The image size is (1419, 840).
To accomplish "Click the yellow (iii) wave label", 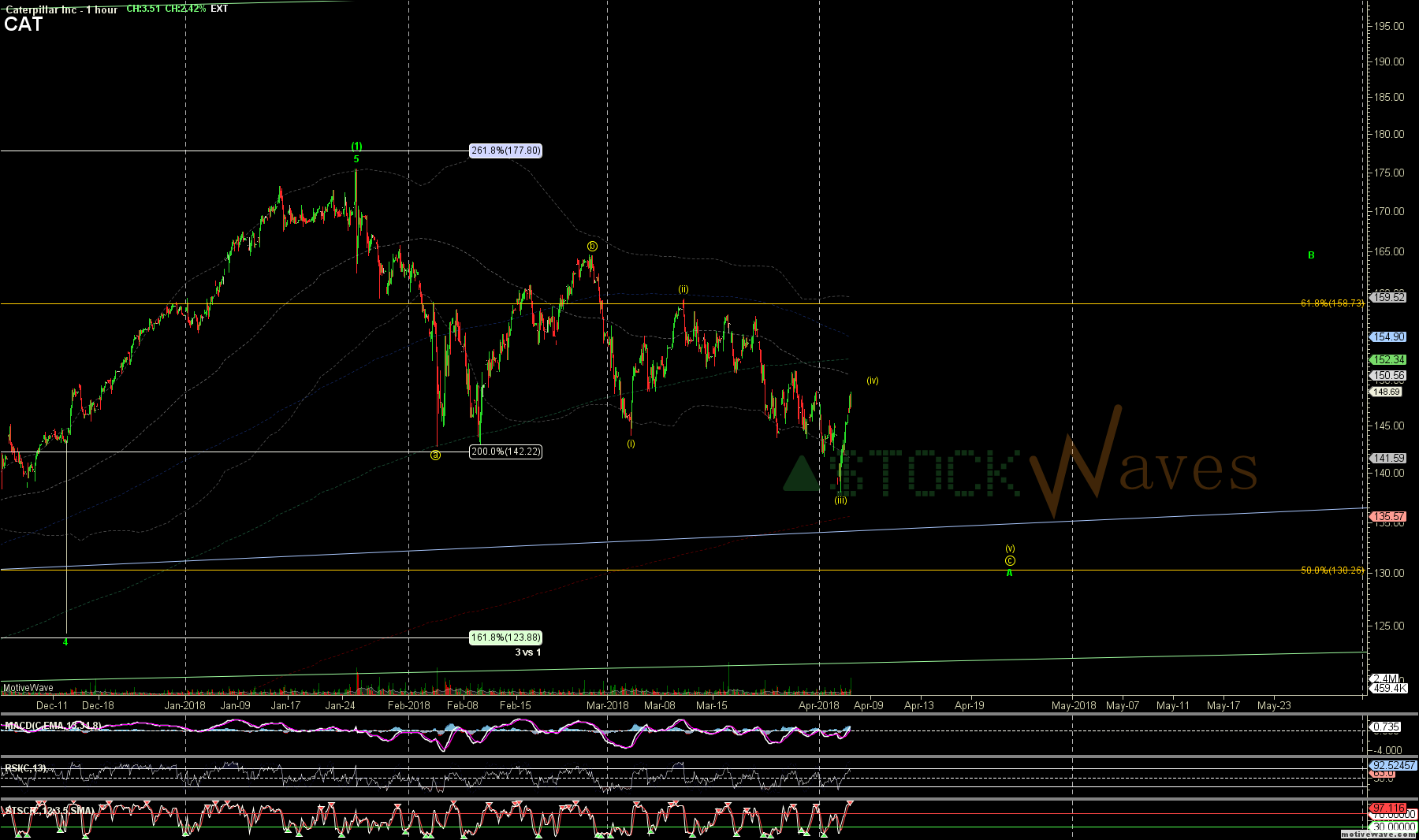I will tap(841, 500).
